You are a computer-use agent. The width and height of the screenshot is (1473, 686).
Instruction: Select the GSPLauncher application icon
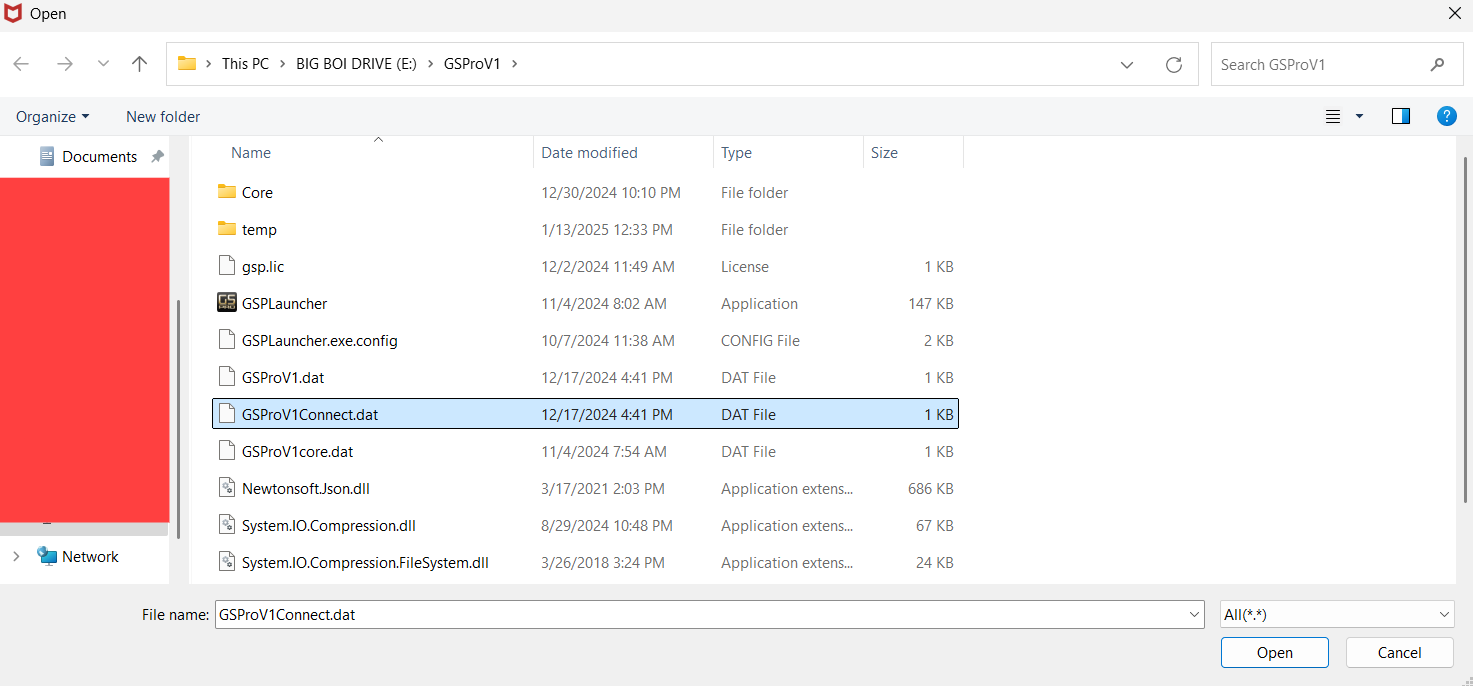227,303
